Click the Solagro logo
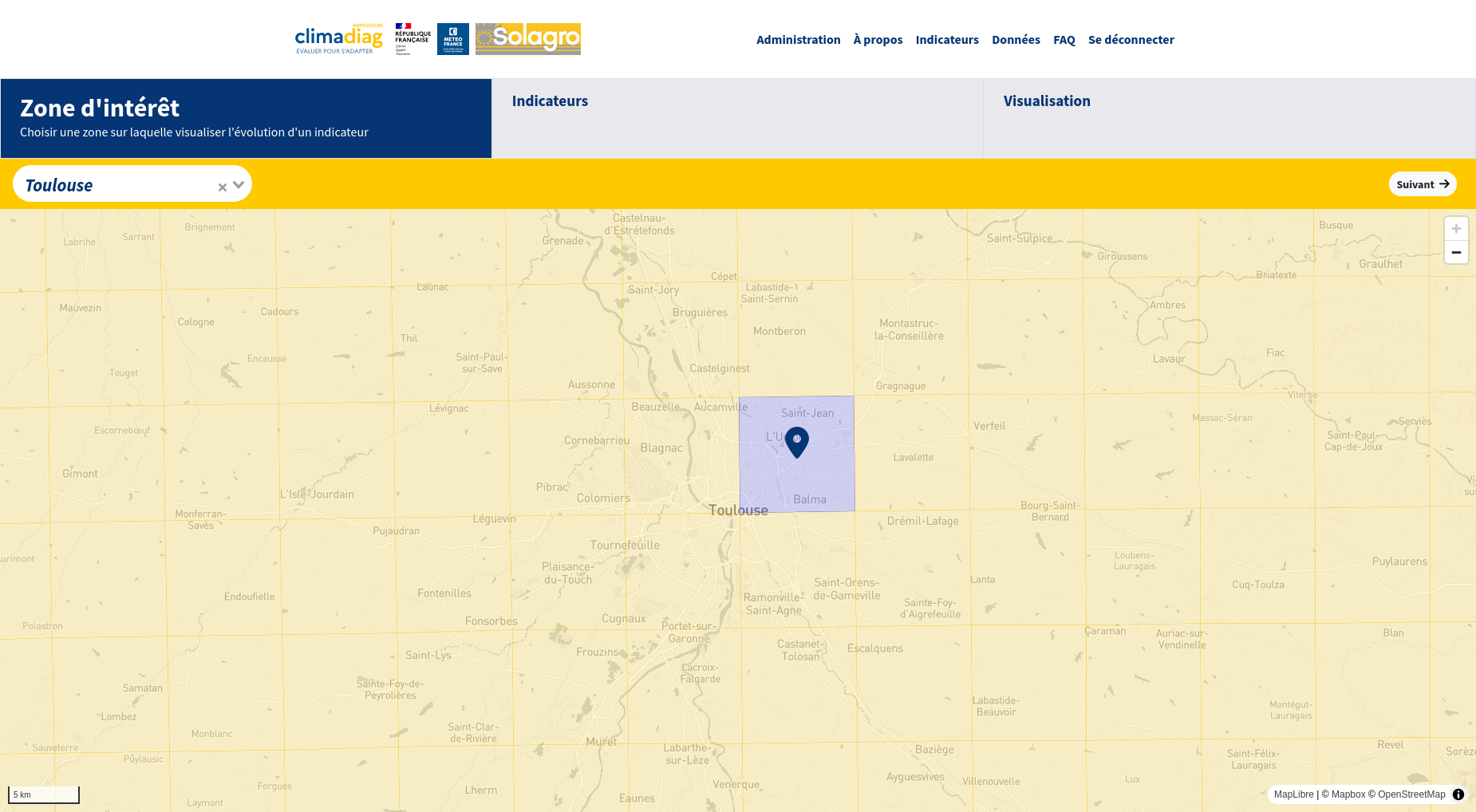Viewport: 1476px width, 812px height. point(527,39)
